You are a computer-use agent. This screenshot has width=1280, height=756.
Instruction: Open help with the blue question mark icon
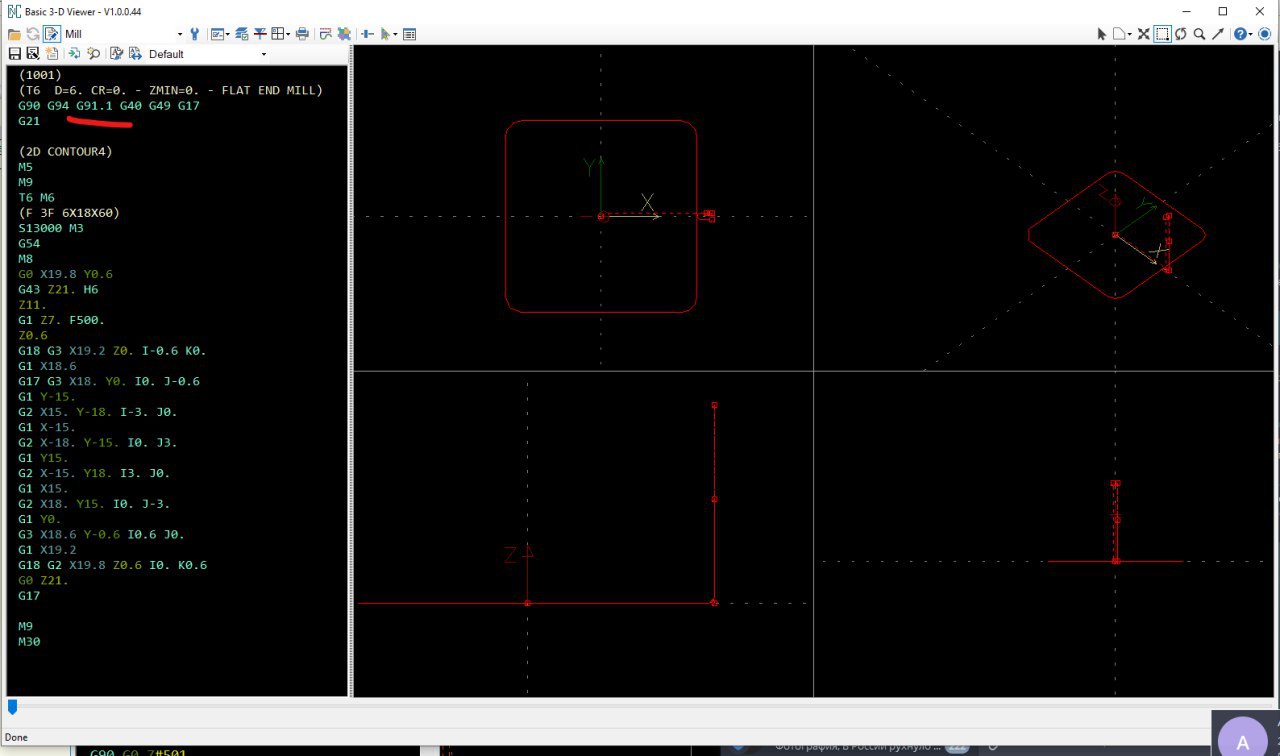[1241, 34]
